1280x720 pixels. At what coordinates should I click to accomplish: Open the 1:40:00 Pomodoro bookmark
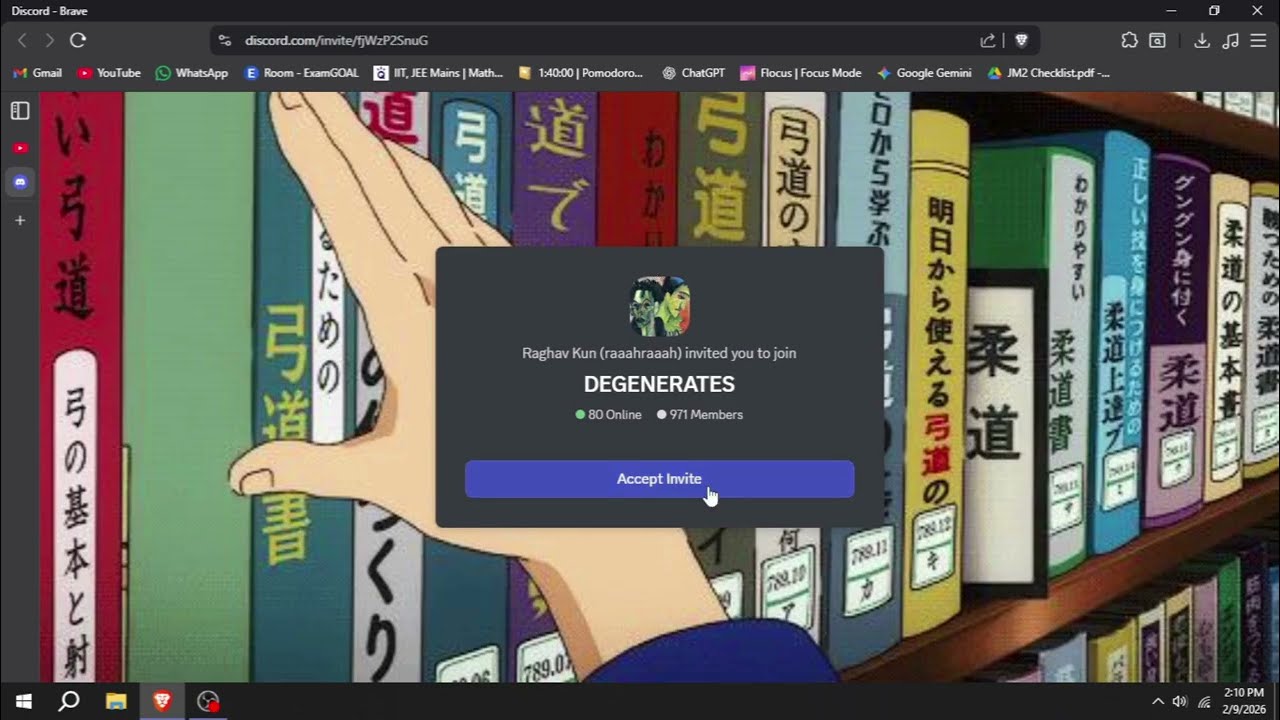(x=581, y=73)
